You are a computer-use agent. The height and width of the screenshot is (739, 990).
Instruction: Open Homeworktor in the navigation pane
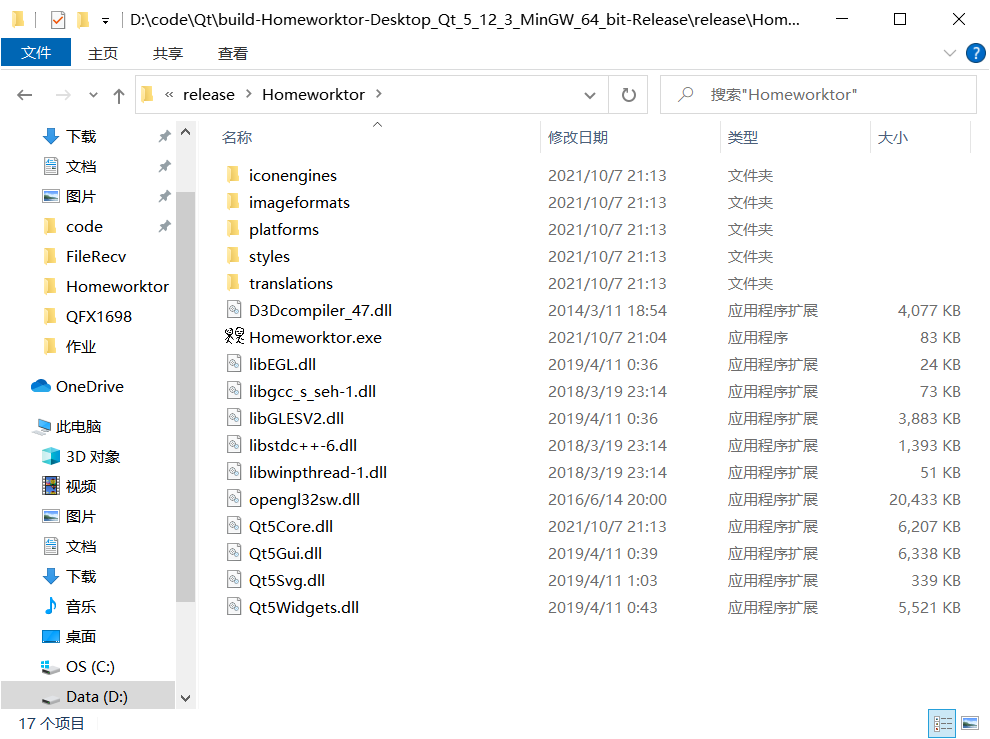[x=117, y=287]
